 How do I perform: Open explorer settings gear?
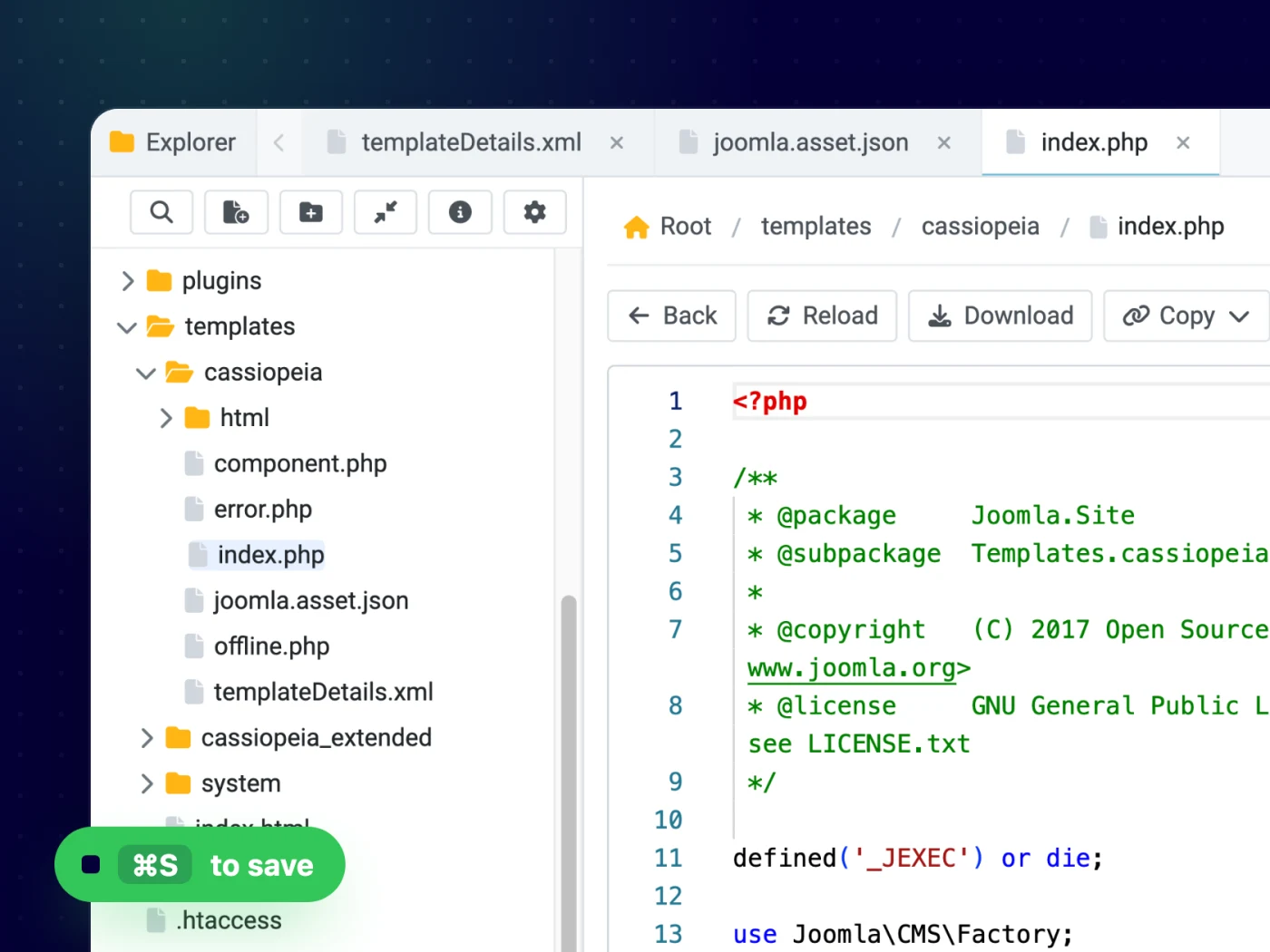535,212
